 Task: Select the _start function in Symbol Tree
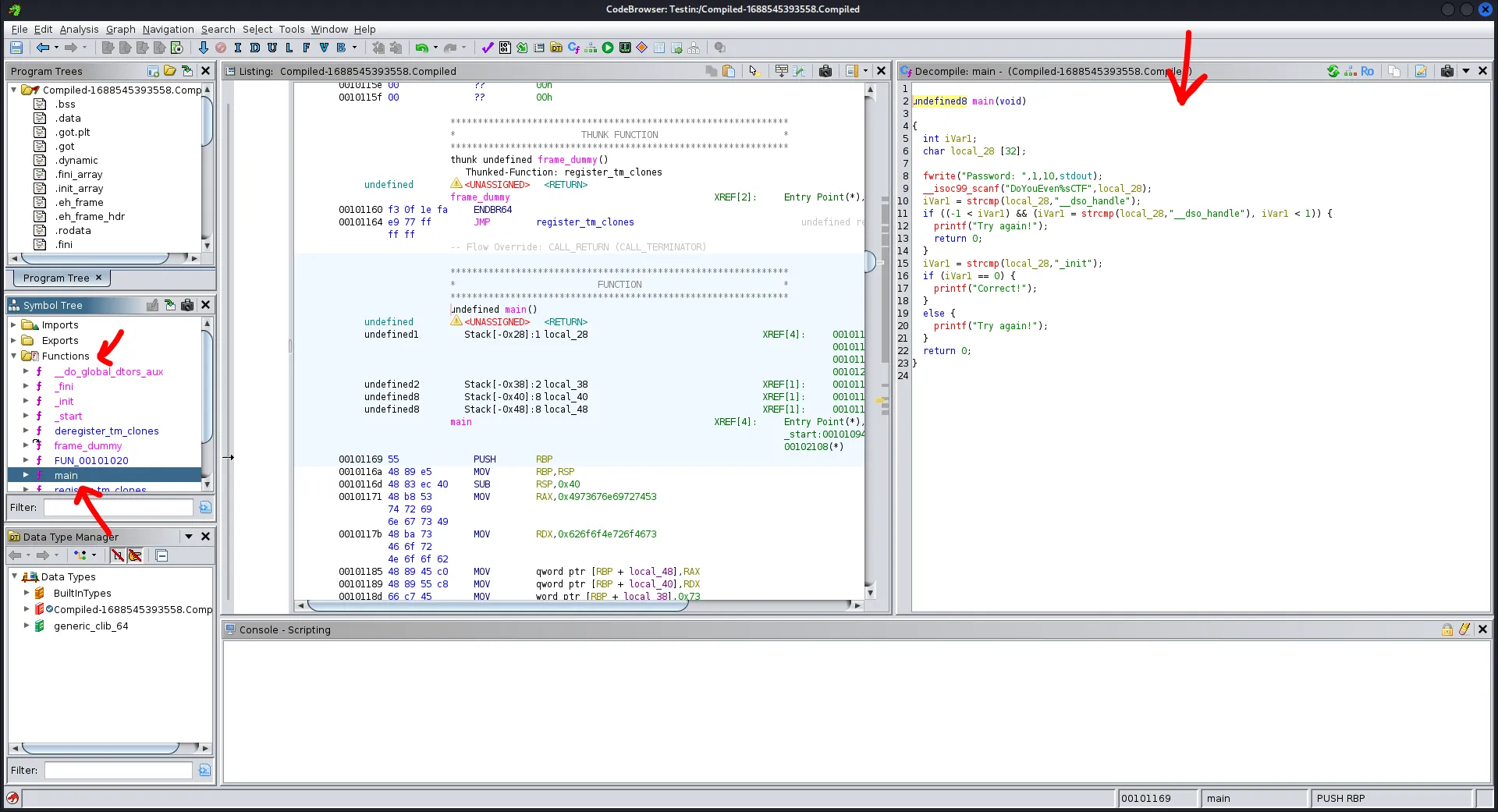coord(69,416)
